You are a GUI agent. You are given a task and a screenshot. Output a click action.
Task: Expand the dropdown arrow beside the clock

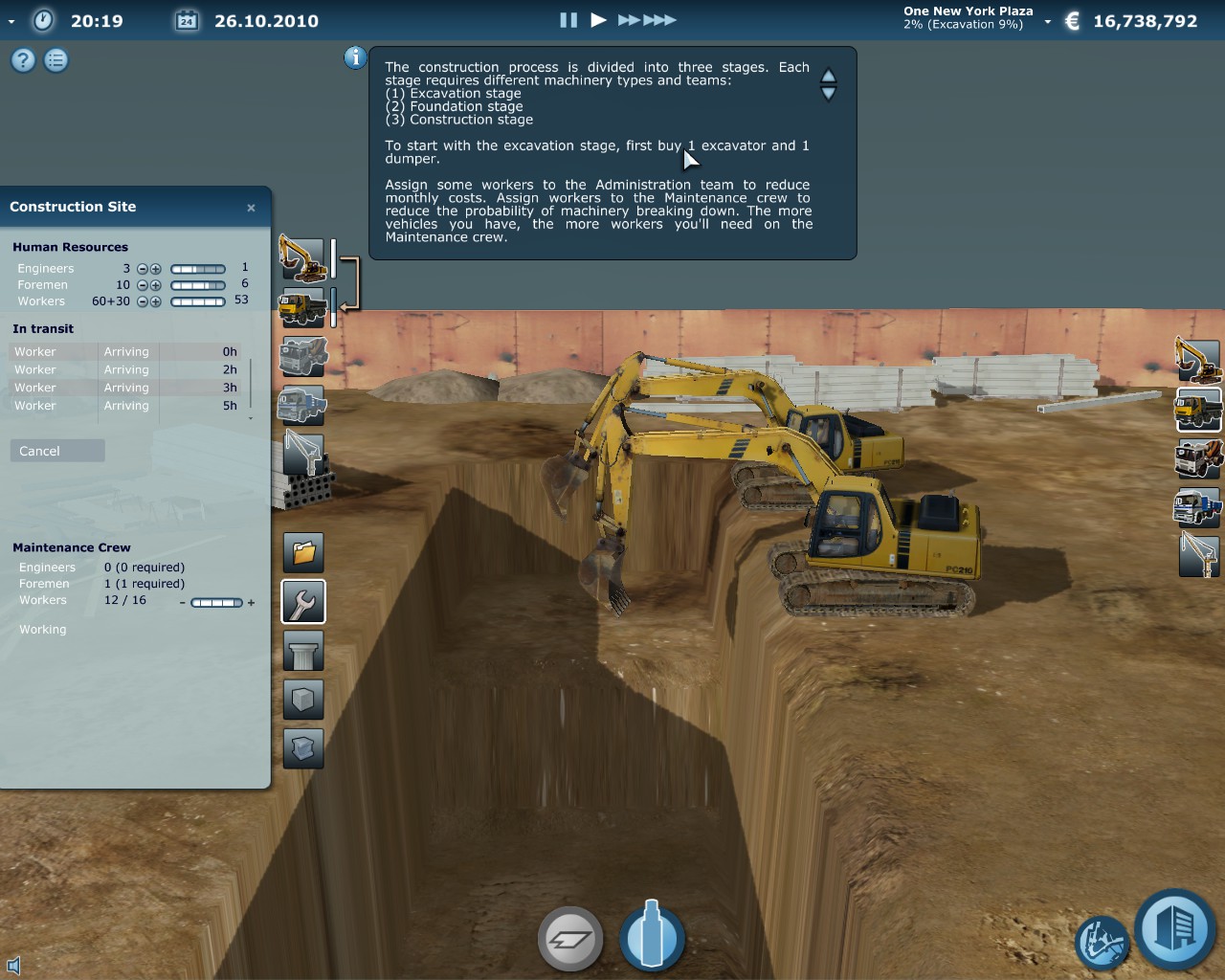pos(11,21)
